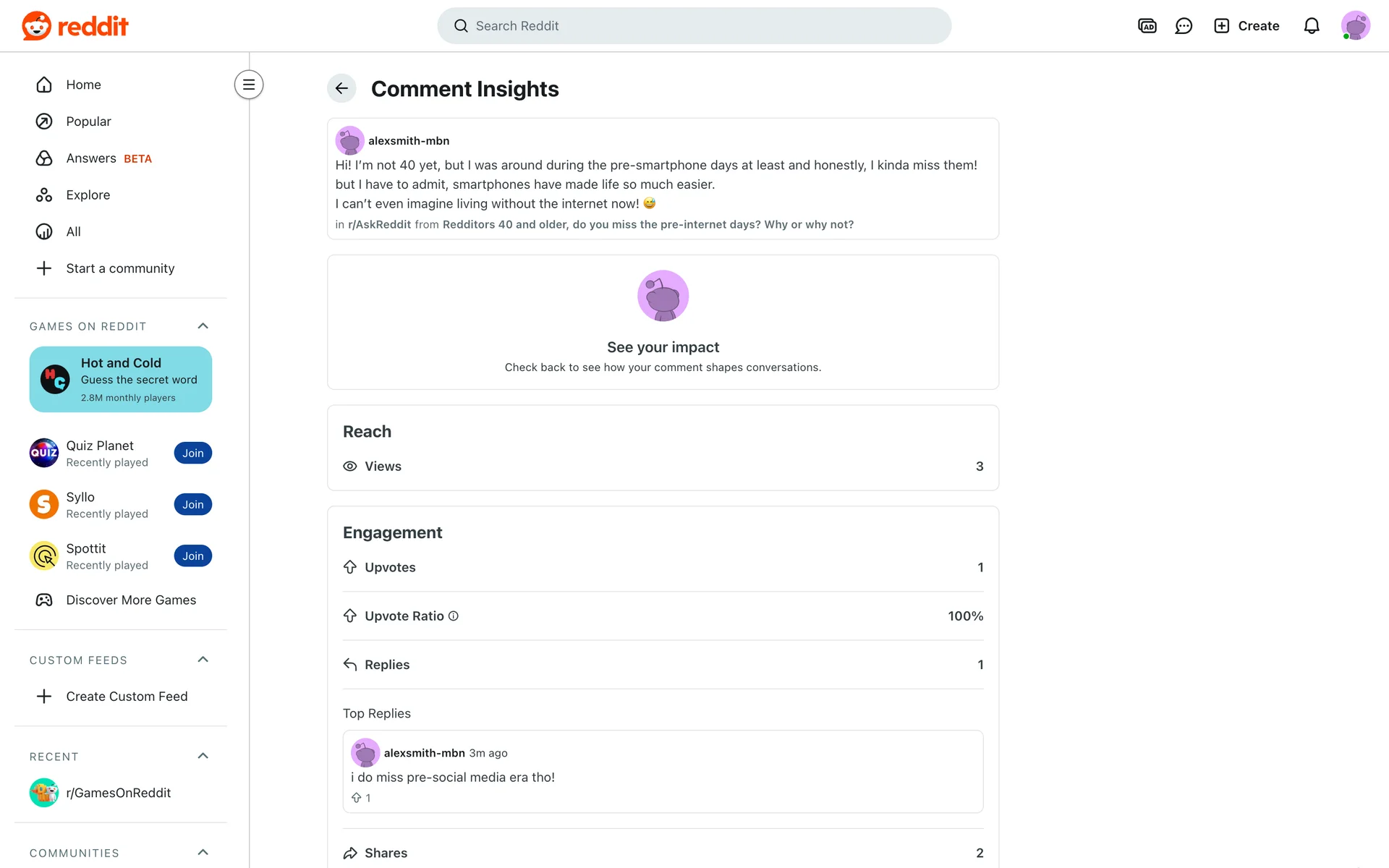Collapse the Custom Feeds section

click(203, 660)
